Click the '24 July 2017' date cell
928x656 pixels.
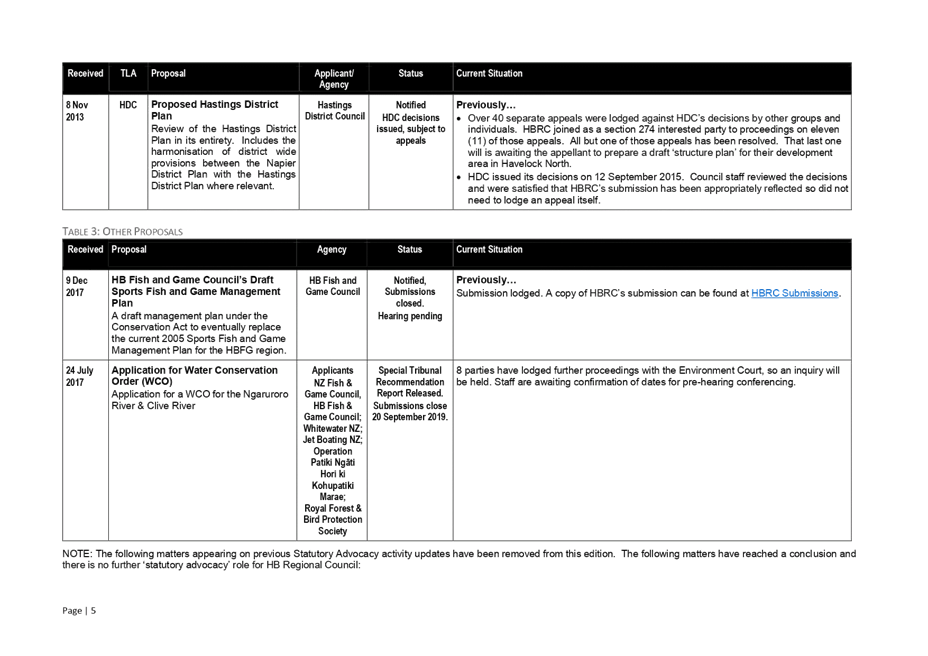click(80, 376)
